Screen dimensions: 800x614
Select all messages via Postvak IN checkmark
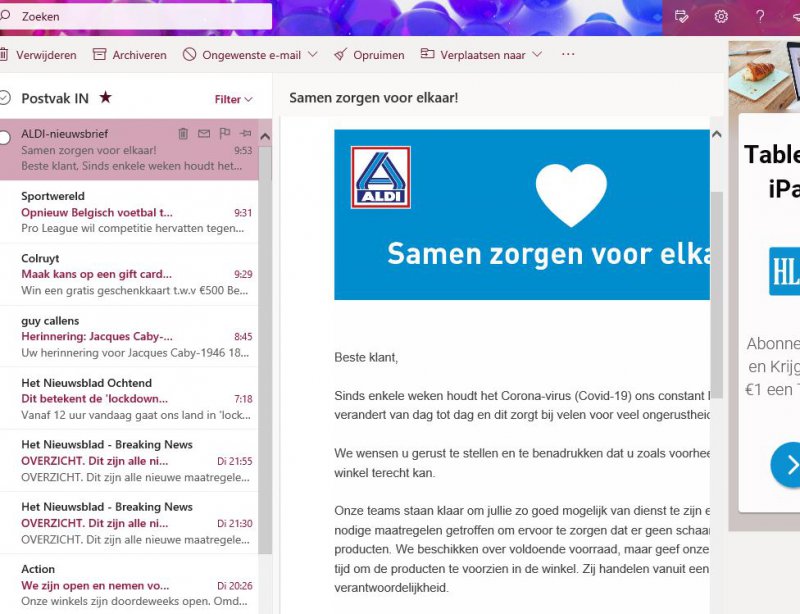click(x=5, y=98)
